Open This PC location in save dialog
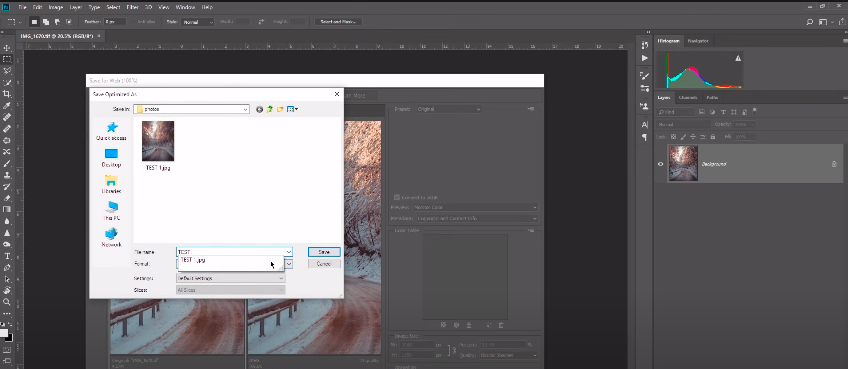The width and height of the screenshot is (848, 369). (x=111, y=211)
